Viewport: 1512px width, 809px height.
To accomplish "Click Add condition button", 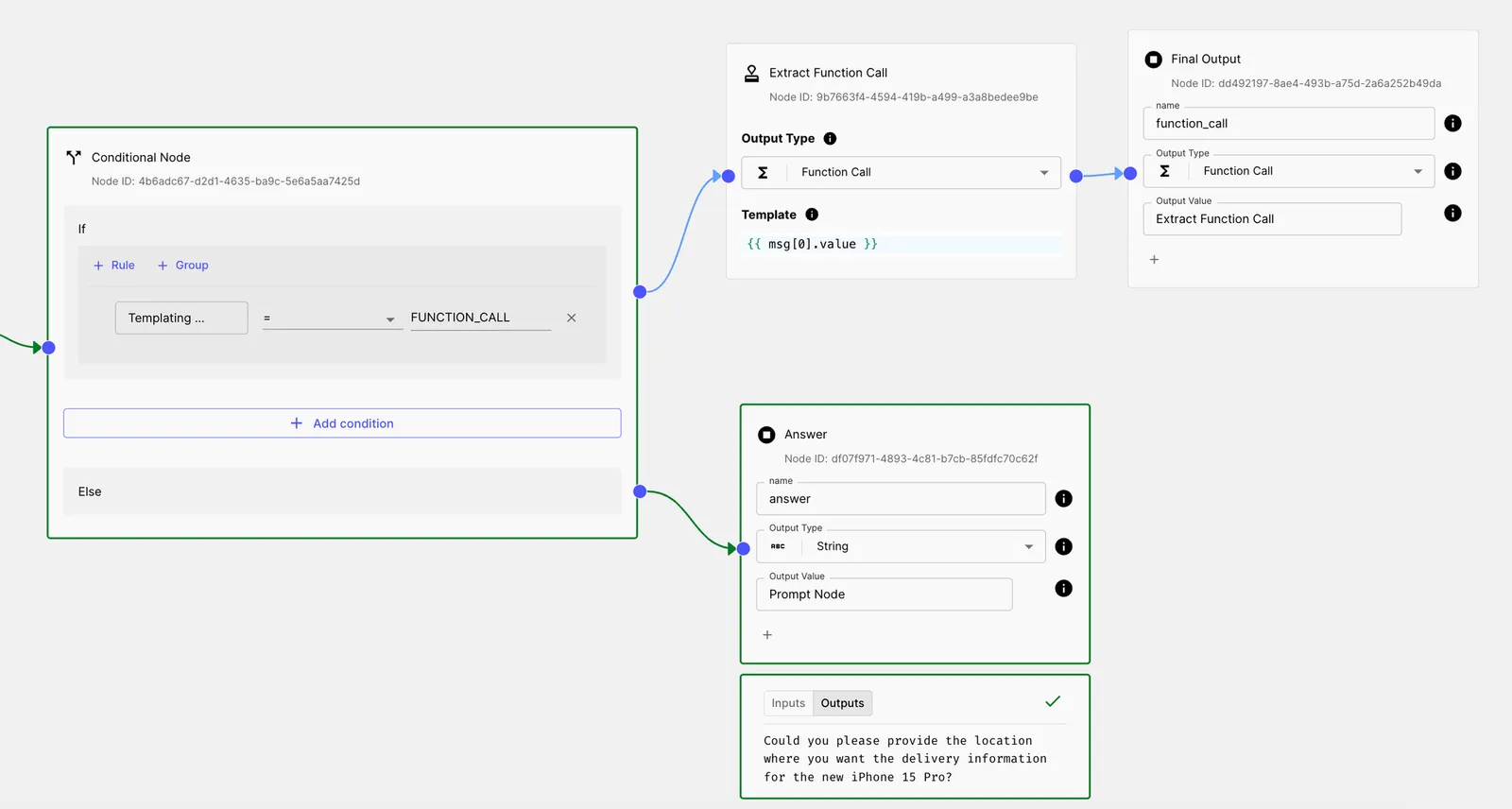I will tap(342, 423).
